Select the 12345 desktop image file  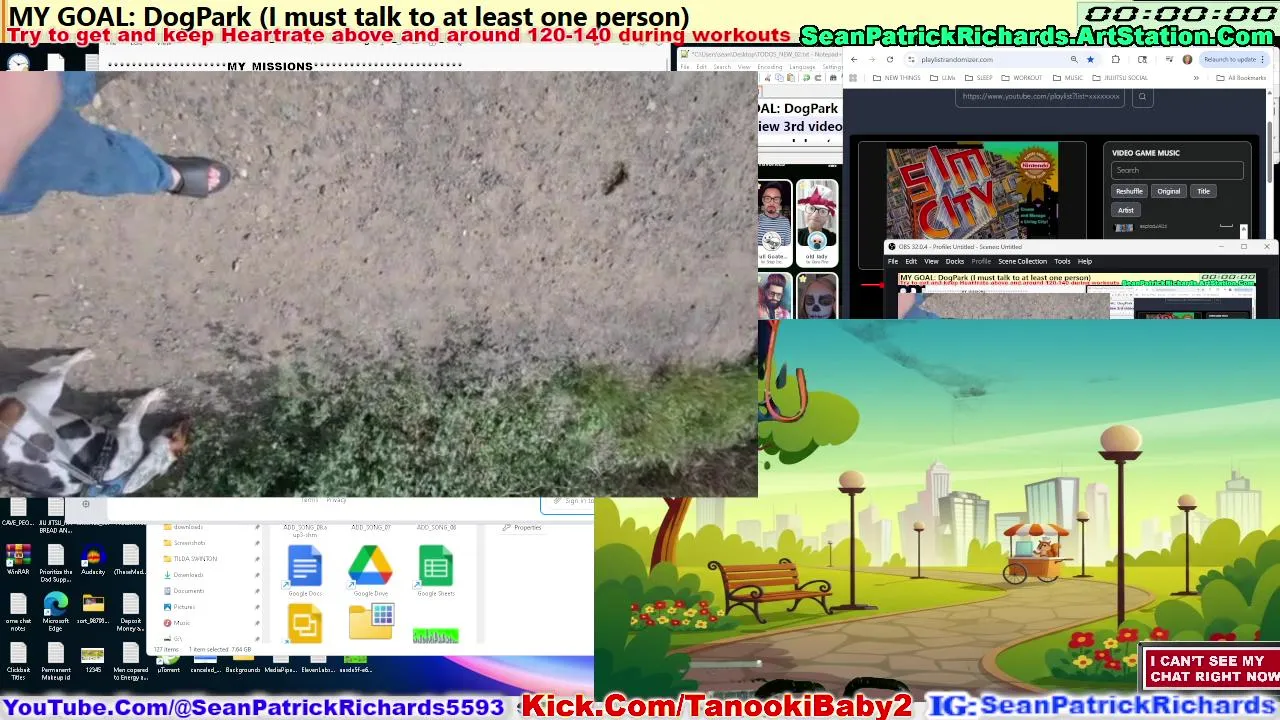pos(93,659)
